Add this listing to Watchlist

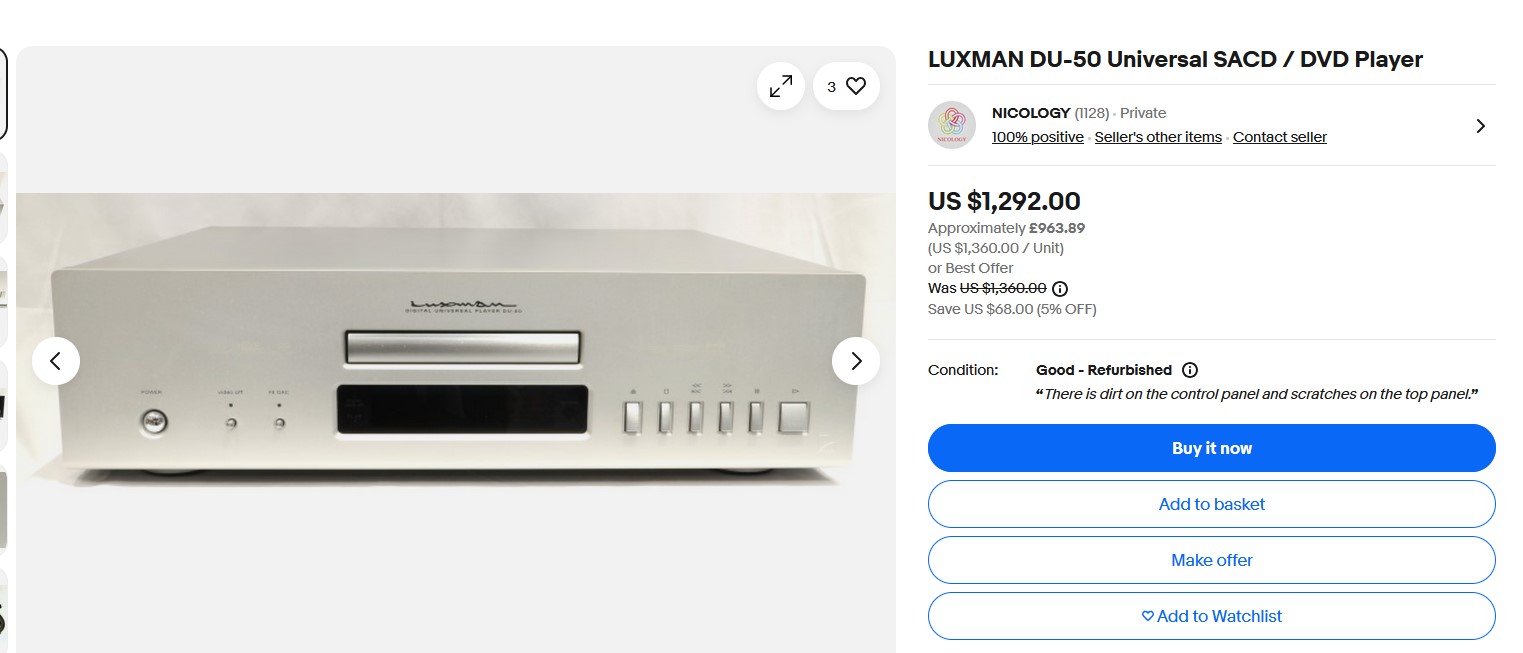(1211, 616)
